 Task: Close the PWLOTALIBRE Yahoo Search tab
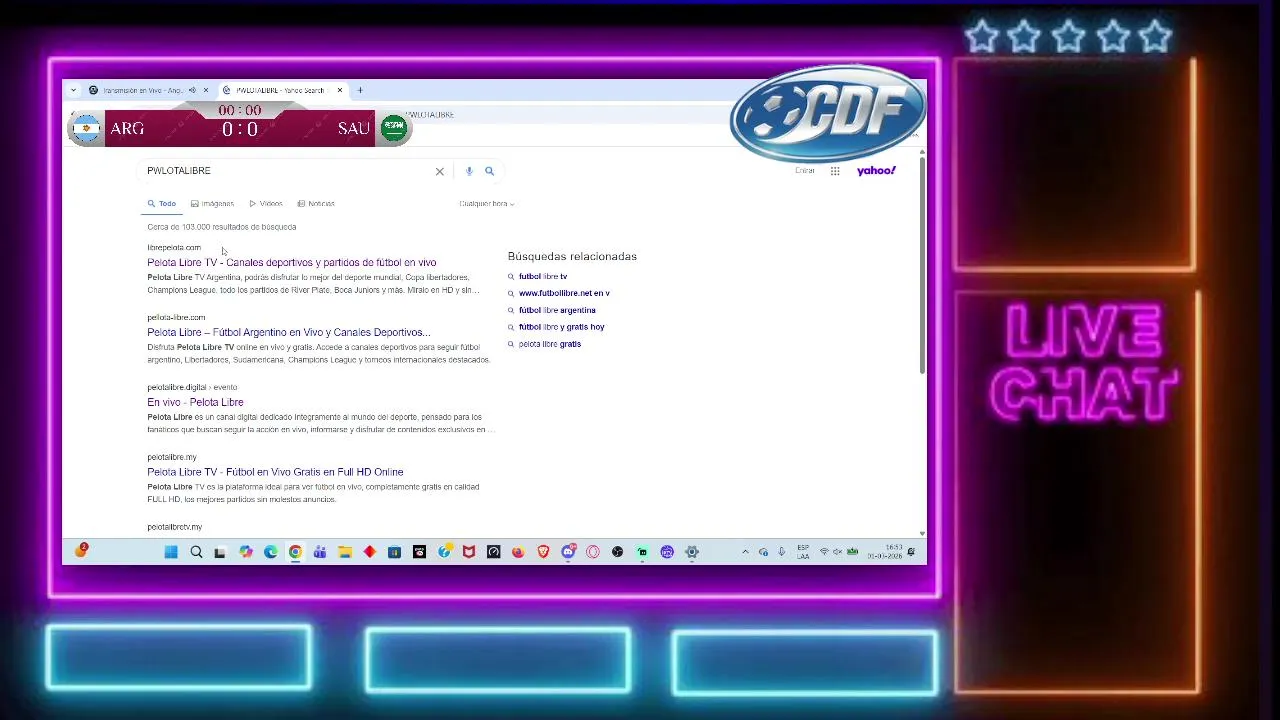coord(340,90)
